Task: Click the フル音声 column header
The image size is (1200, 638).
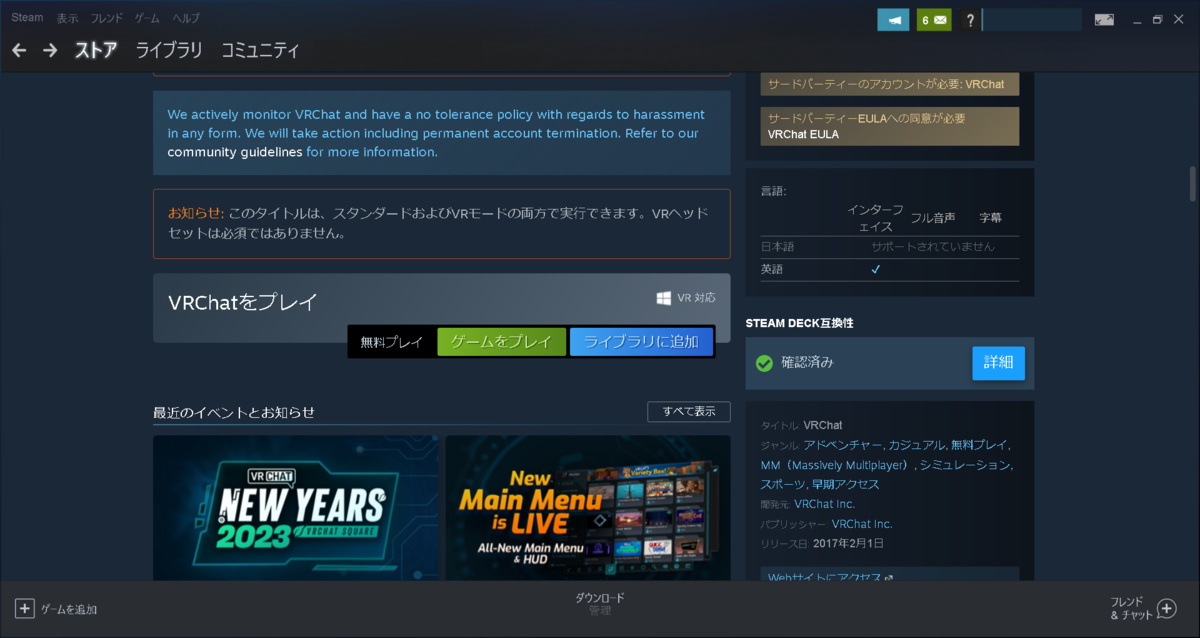Action: (933, 218)
